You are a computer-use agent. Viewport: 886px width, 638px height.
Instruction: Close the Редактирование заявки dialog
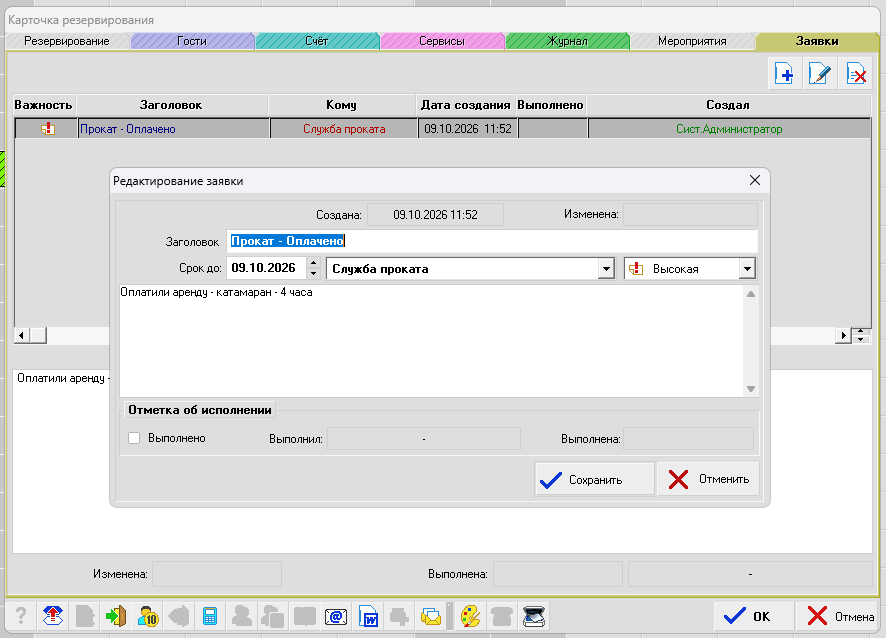pos(755,180)
